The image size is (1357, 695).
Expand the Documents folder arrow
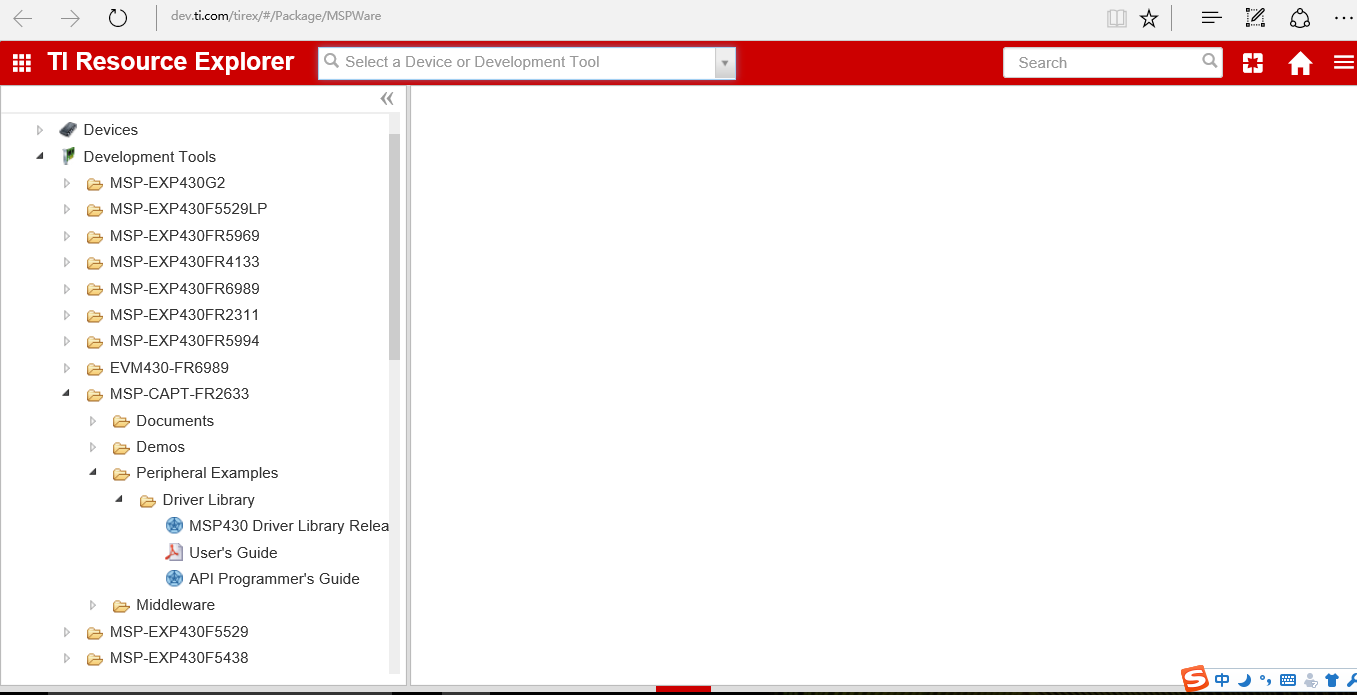click(93, 421)
